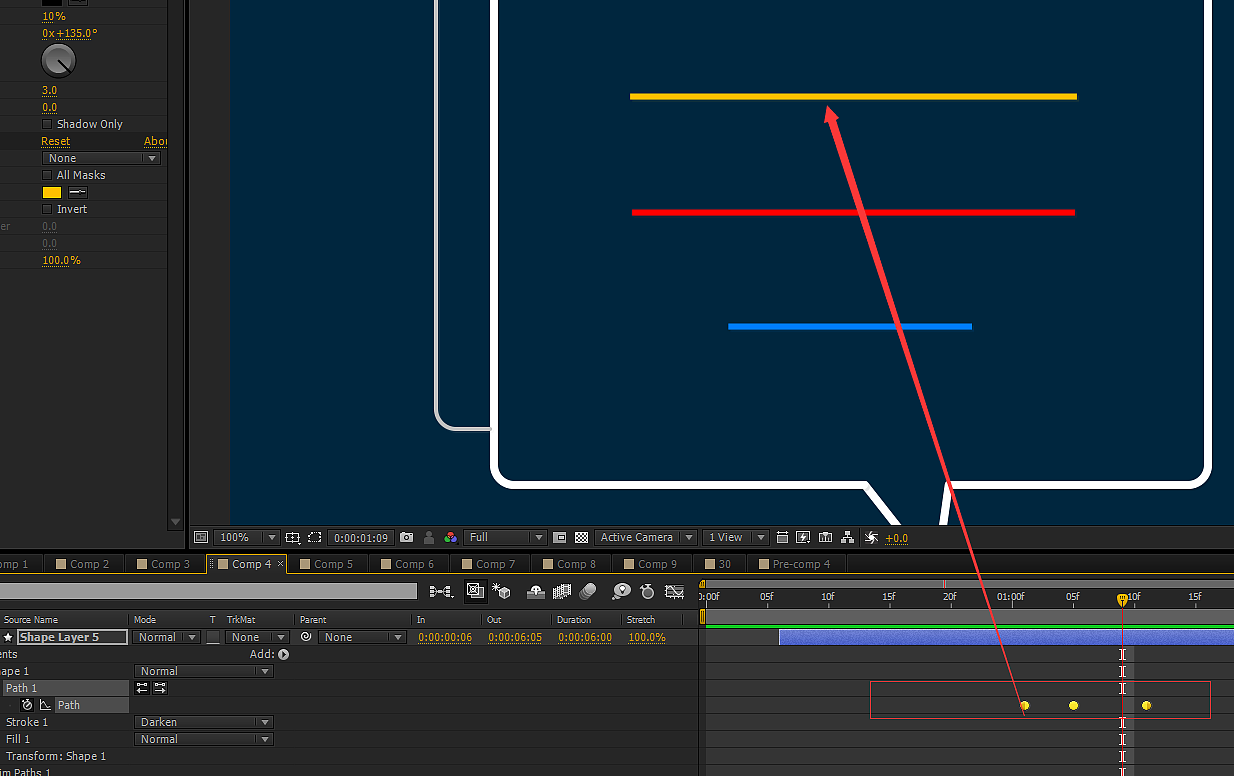Screen dimensions: 1234x776
Task: Click the auto-keyframe stopwatch icon in timeline toolbar
Action: [x=647, y=591]
